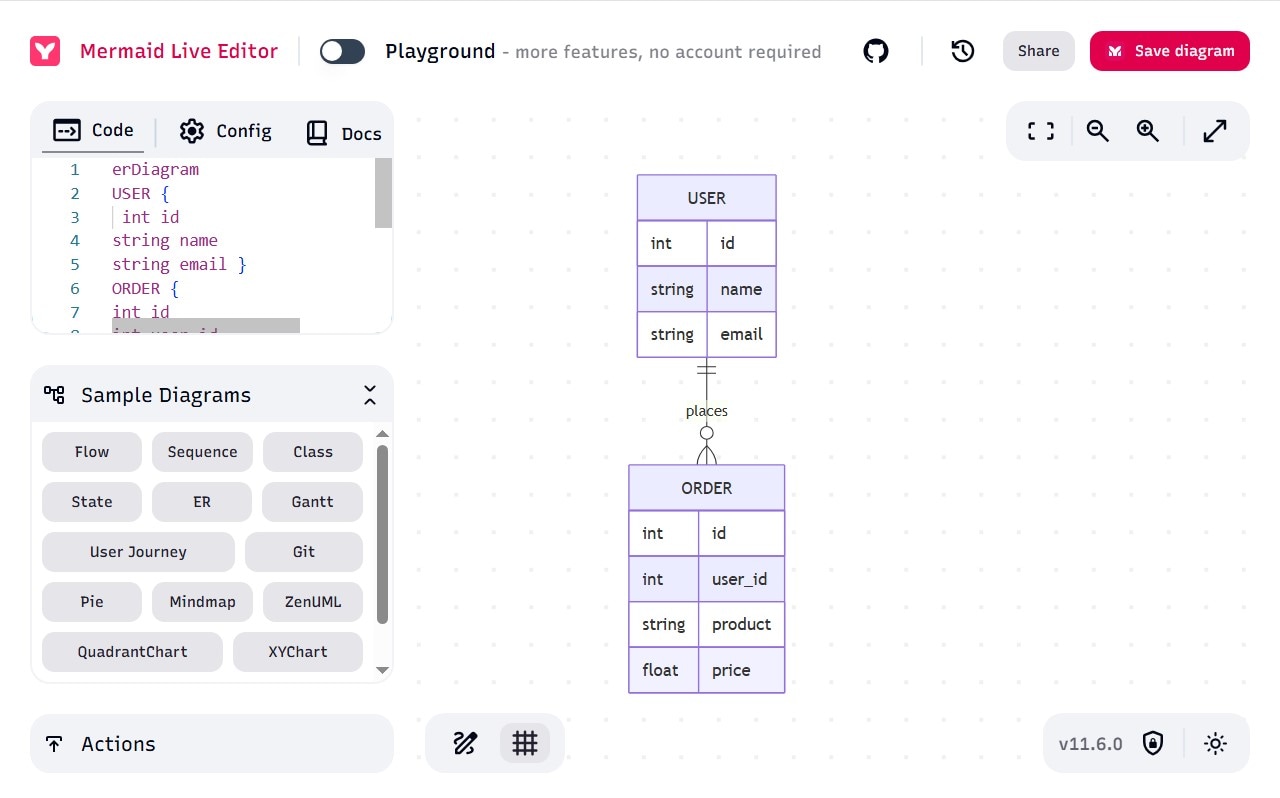Collapse the Sample Diagrams panel

[370, 395]
